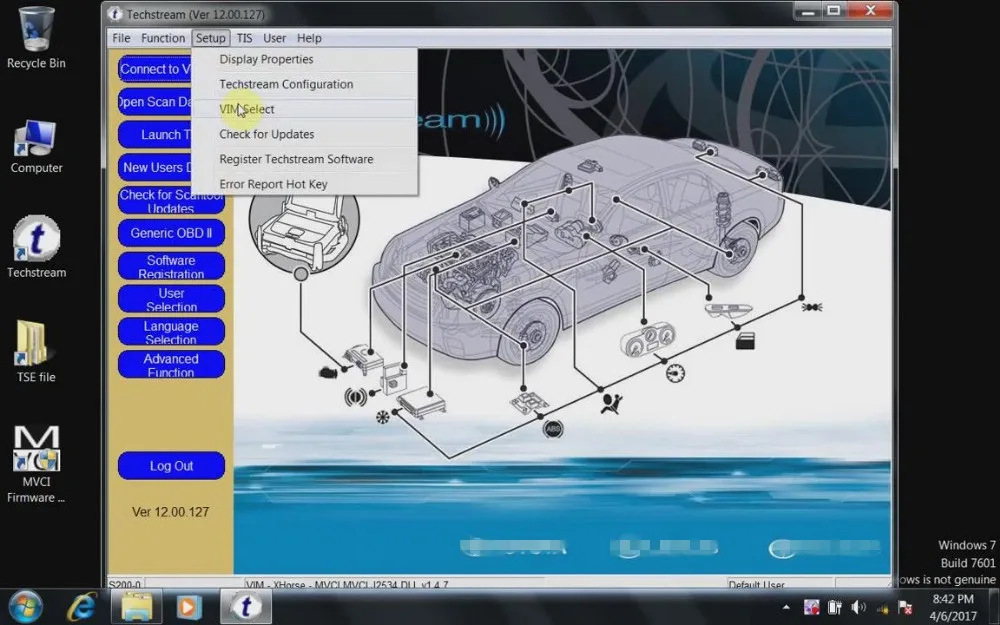Launch Internet Explorer from the taskbar

point(82,607)
